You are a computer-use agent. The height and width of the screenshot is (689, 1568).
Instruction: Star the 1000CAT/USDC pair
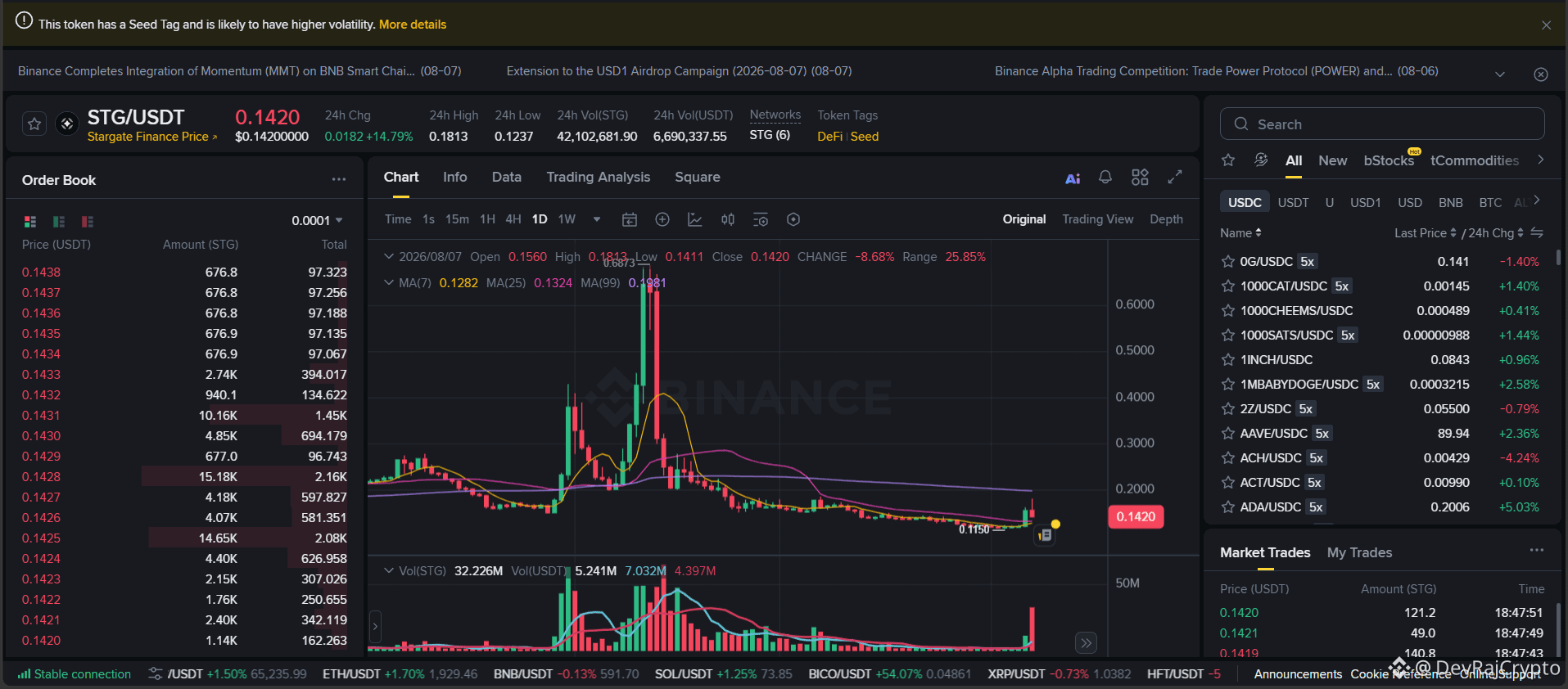(x=1228, y=286)
